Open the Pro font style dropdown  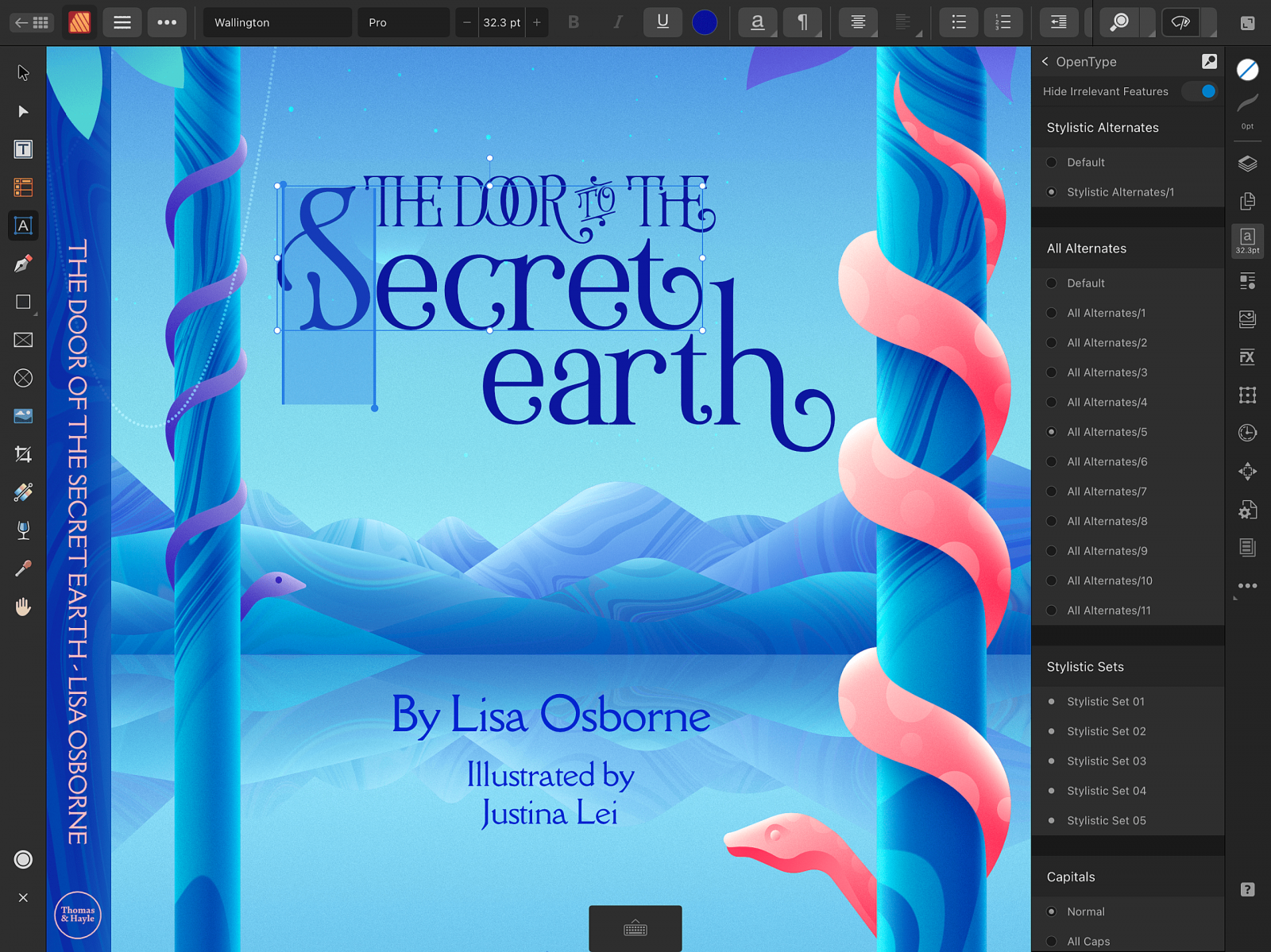click(x=403, y=22)
